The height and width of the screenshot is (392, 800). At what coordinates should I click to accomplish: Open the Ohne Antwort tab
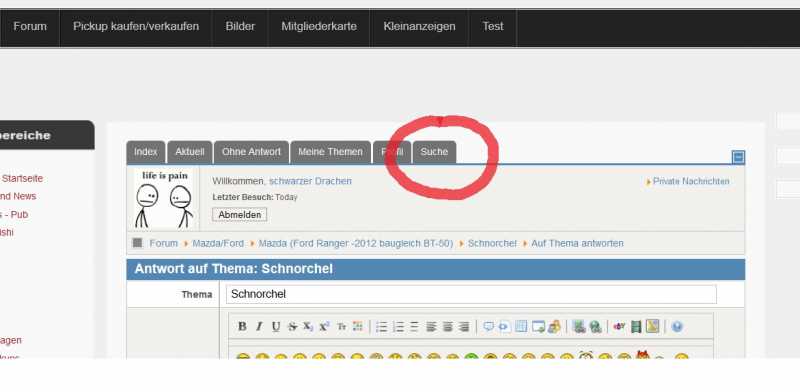click(x=252, y=152)
